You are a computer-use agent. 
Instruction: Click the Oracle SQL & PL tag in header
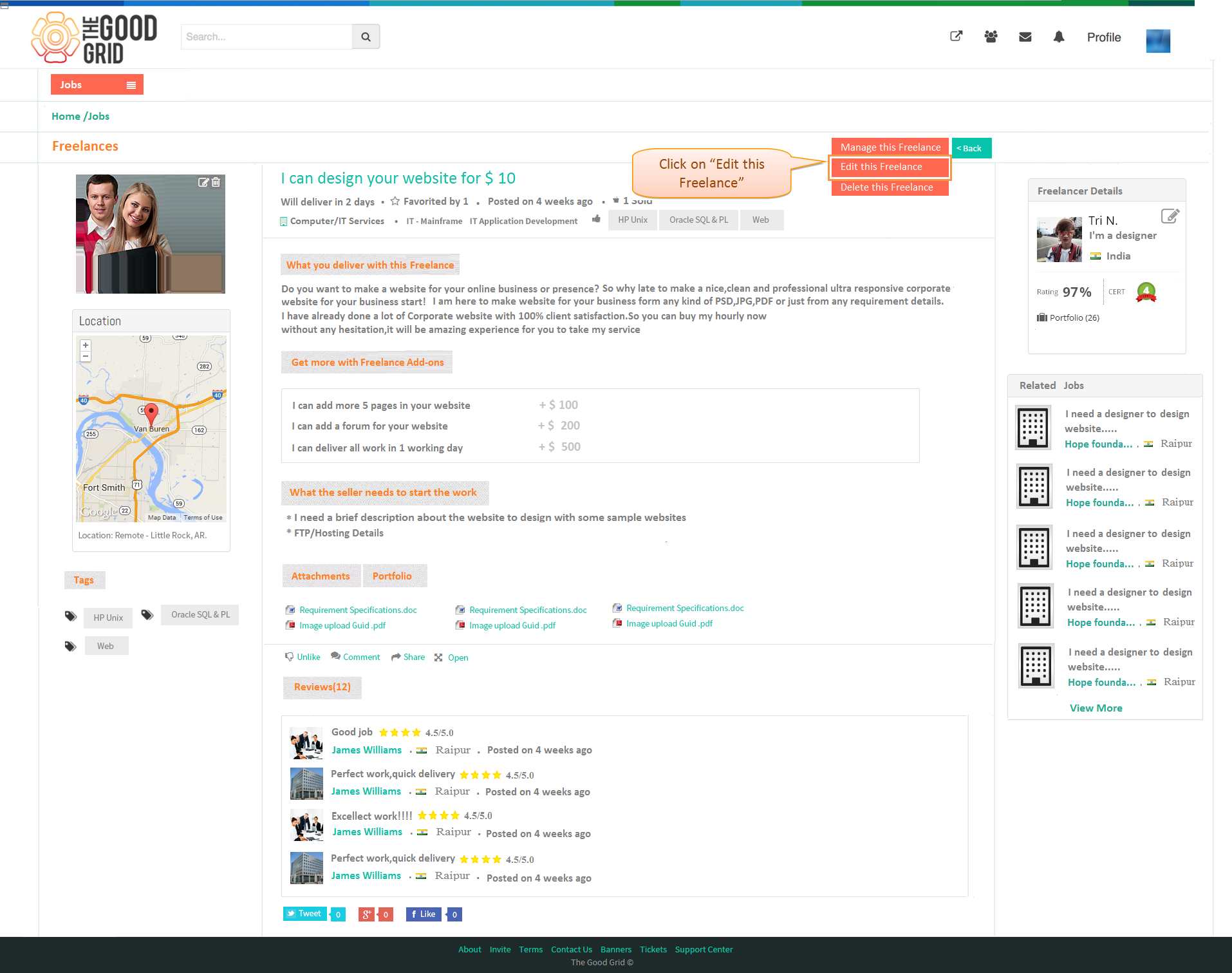click(x=698, y=220)
